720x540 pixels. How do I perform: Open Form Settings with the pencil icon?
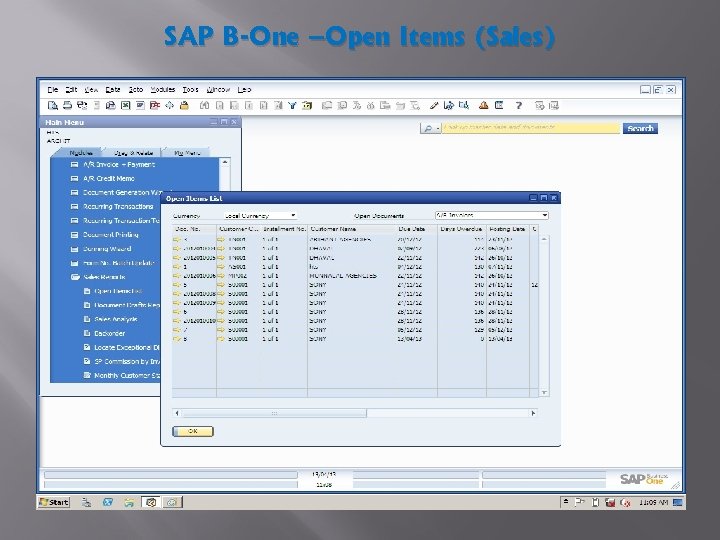coord(433,106)
